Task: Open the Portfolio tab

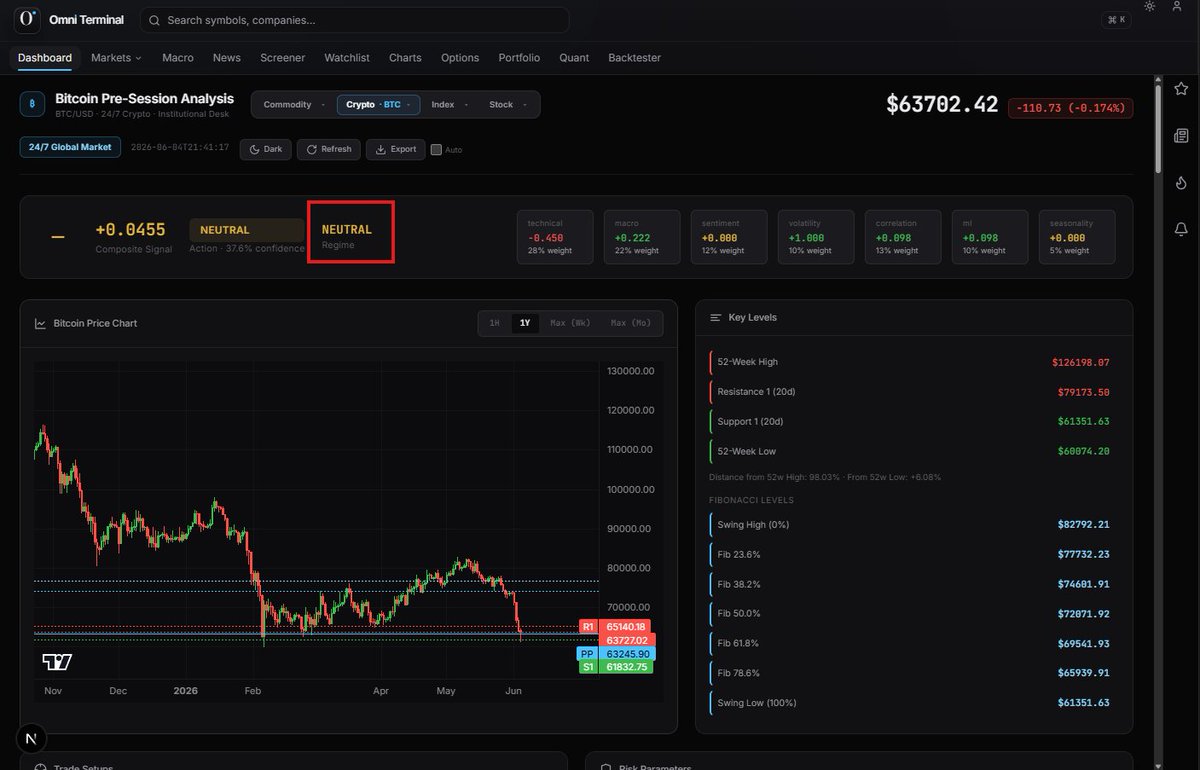Action: pos(519,58)
